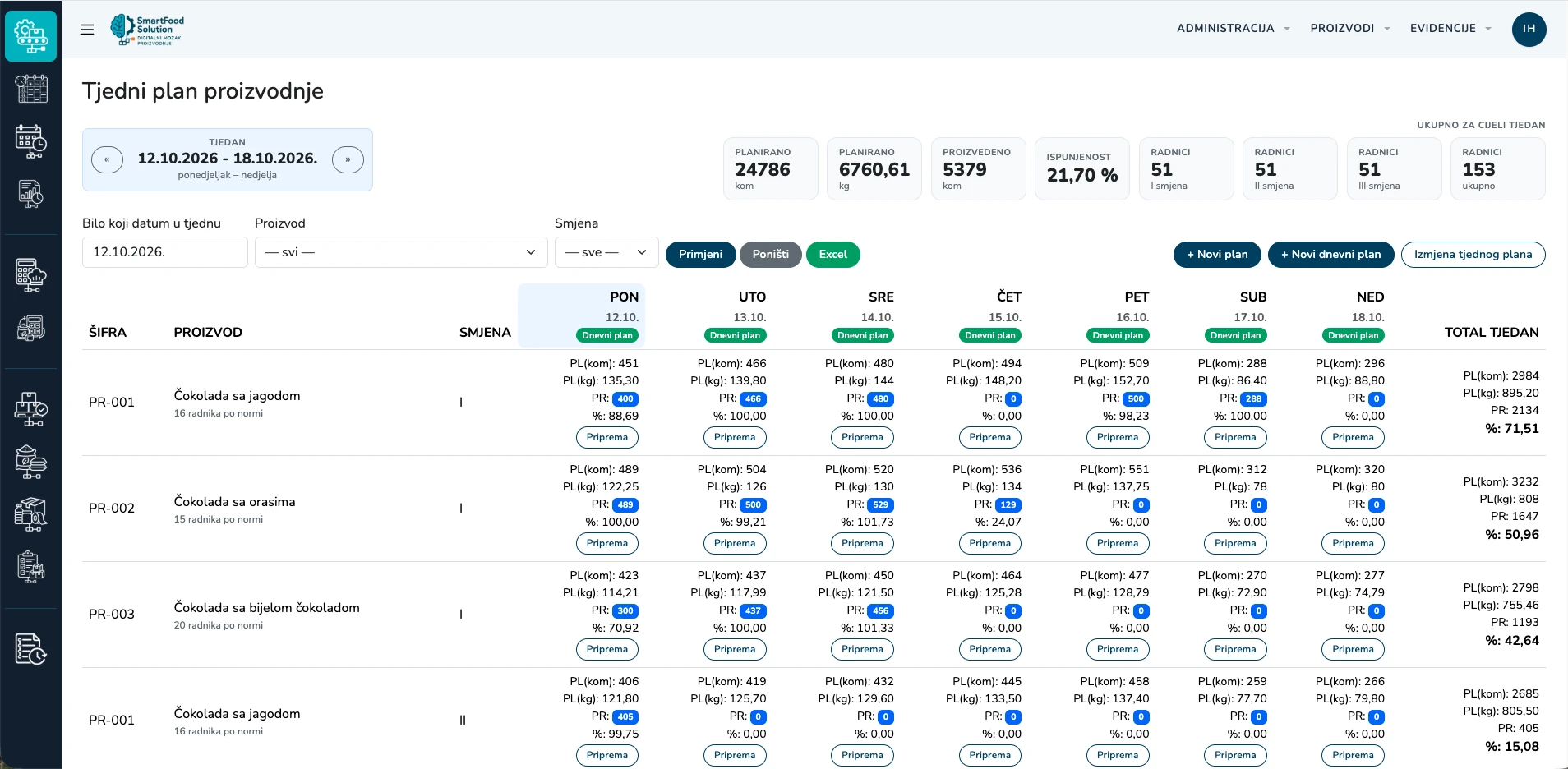This screenshot has width=1568, height=769.
Task: Open the calendar with clock schedule sidebar icon
Action: pyautogui.click(x=31, y=141)
